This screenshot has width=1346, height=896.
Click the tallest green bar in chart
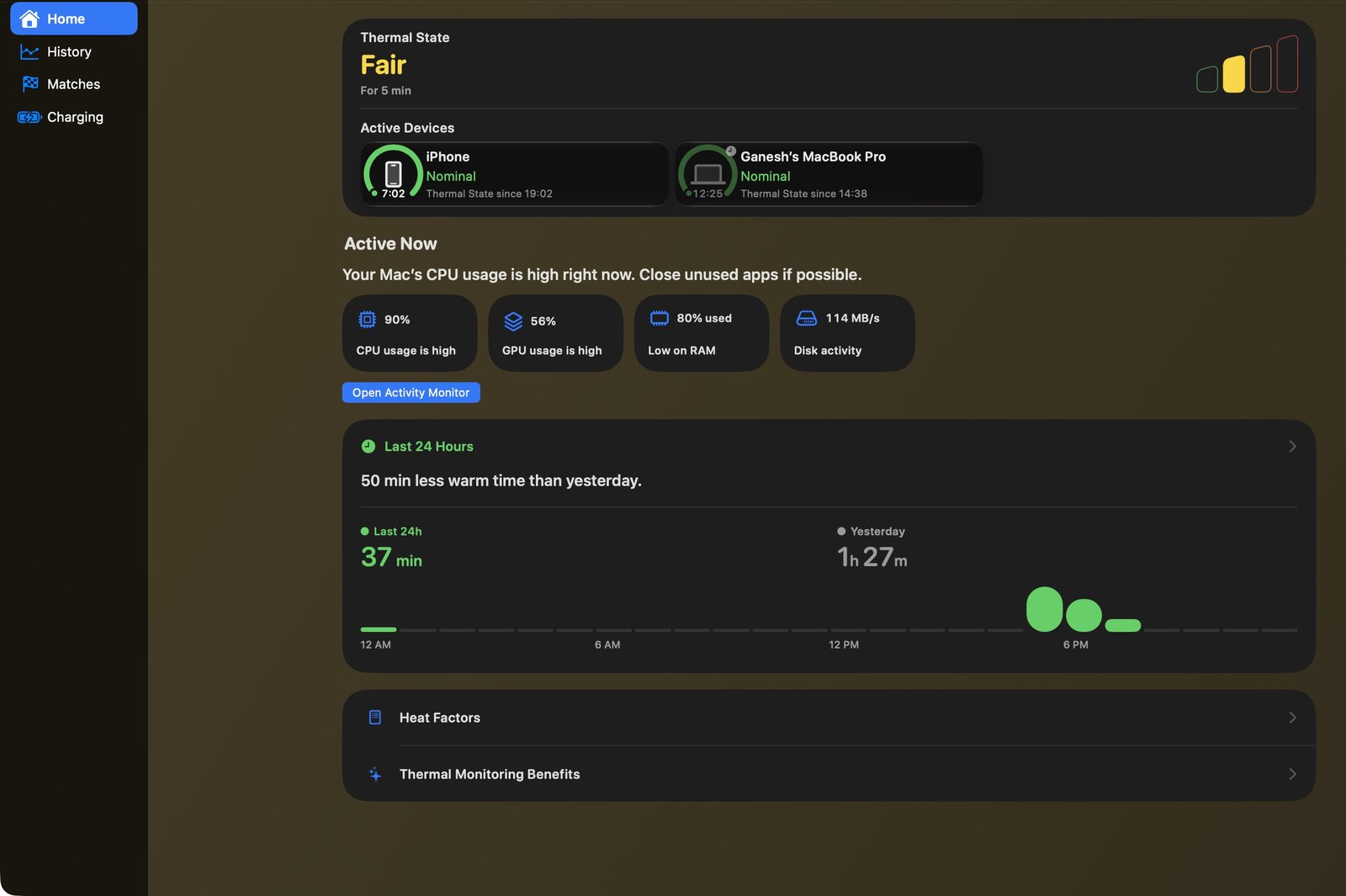point(1044,609)
